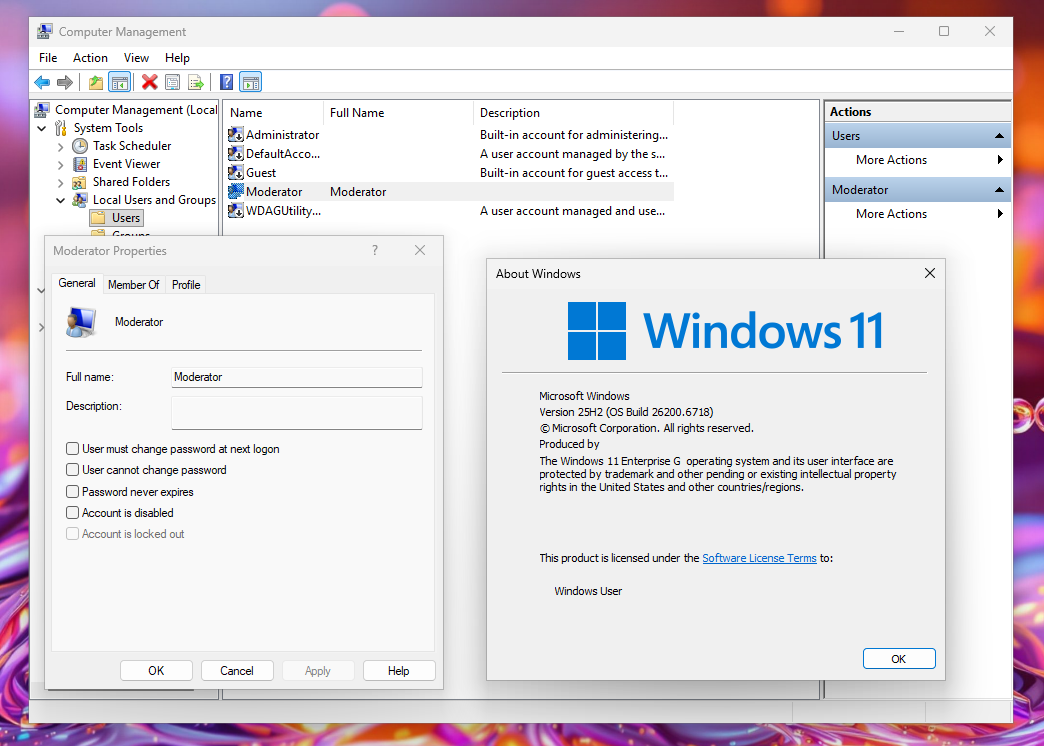This screenshot has height=746, width=1044.
Task: Expand the Task Scheduler node
Action: (61, 147)
